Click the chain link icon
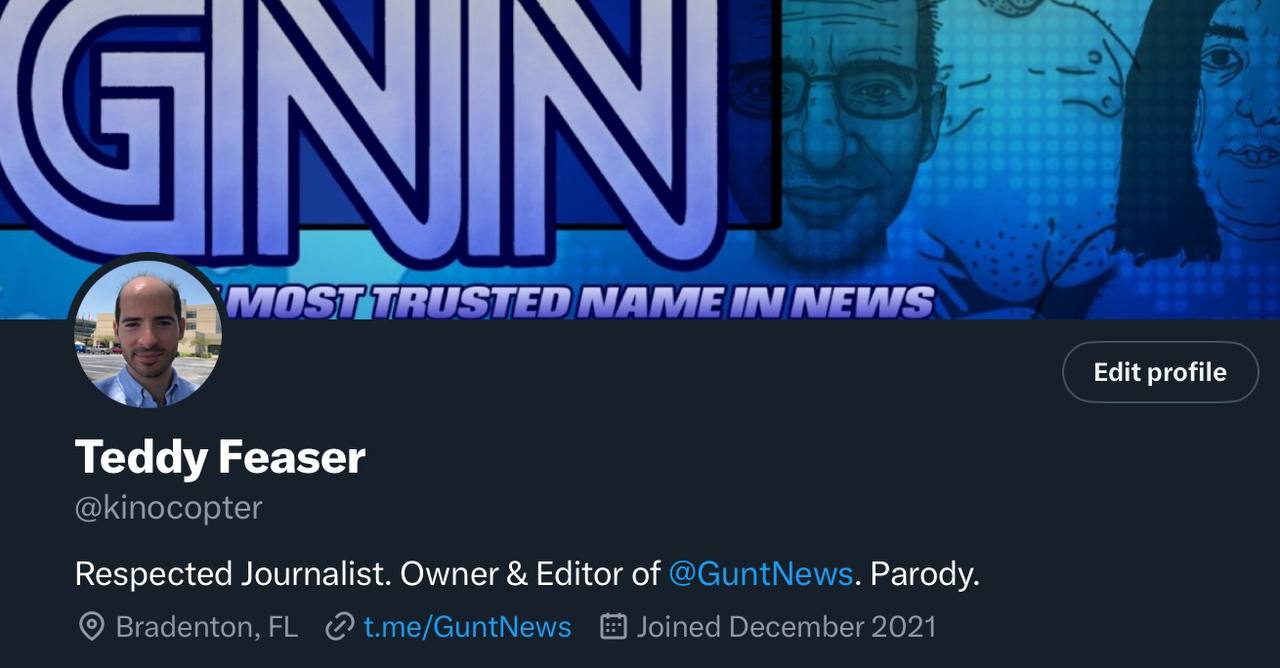 point(340,627)
